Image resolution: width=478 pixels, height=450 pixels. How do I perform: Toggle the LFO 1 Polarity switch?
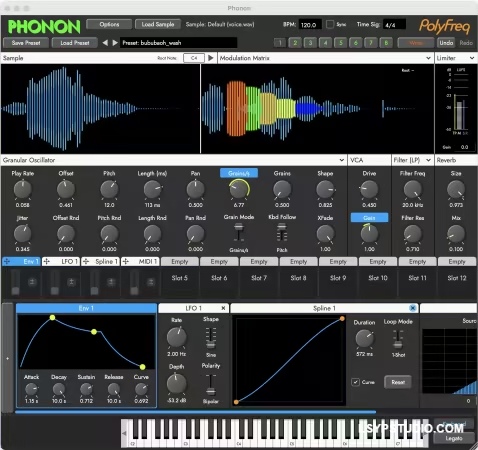coord(211,385)
